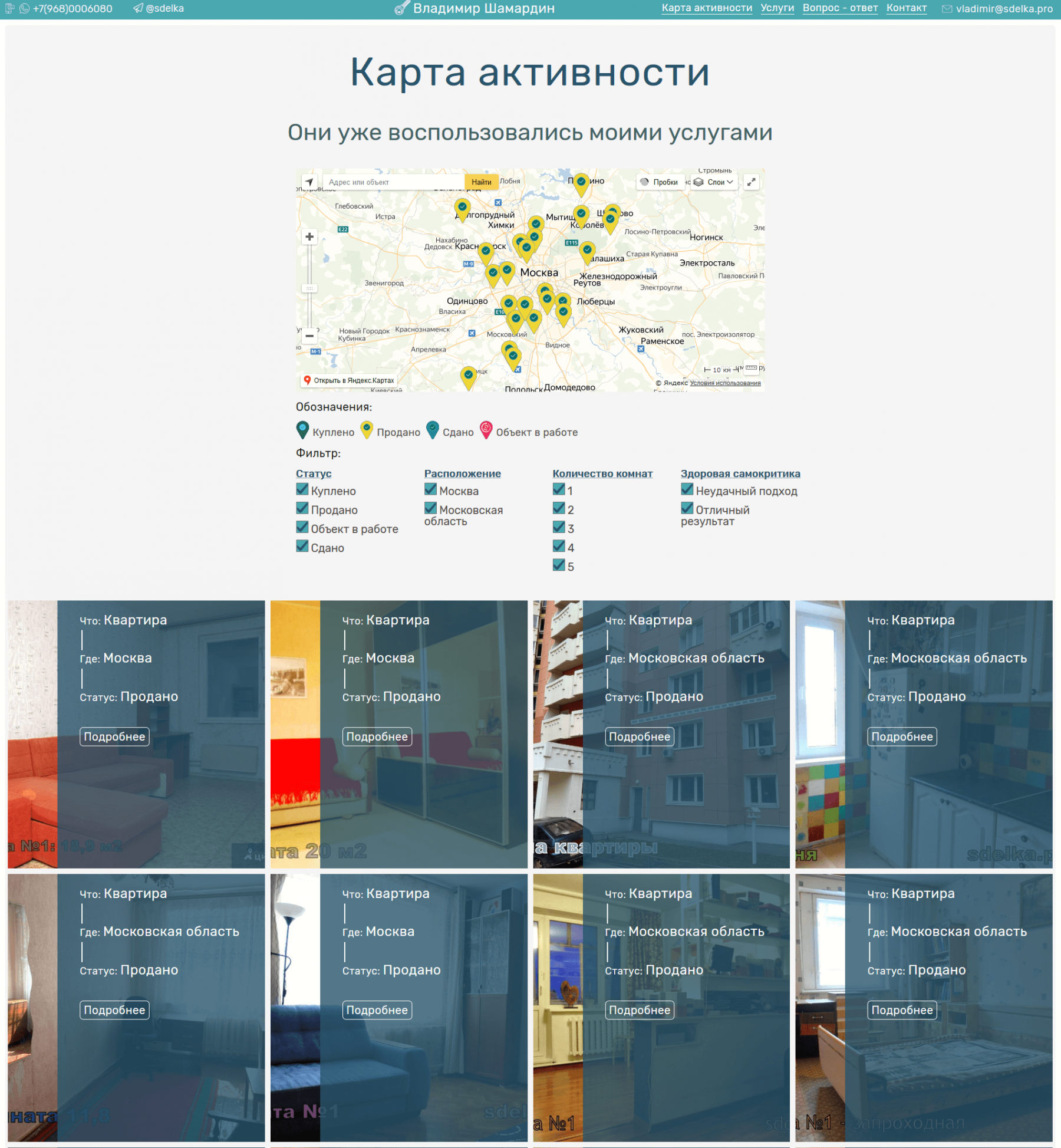Screen dimensions: 1061x1148
Task: Expand the map to fullscreen
Action: coord(751,182)
